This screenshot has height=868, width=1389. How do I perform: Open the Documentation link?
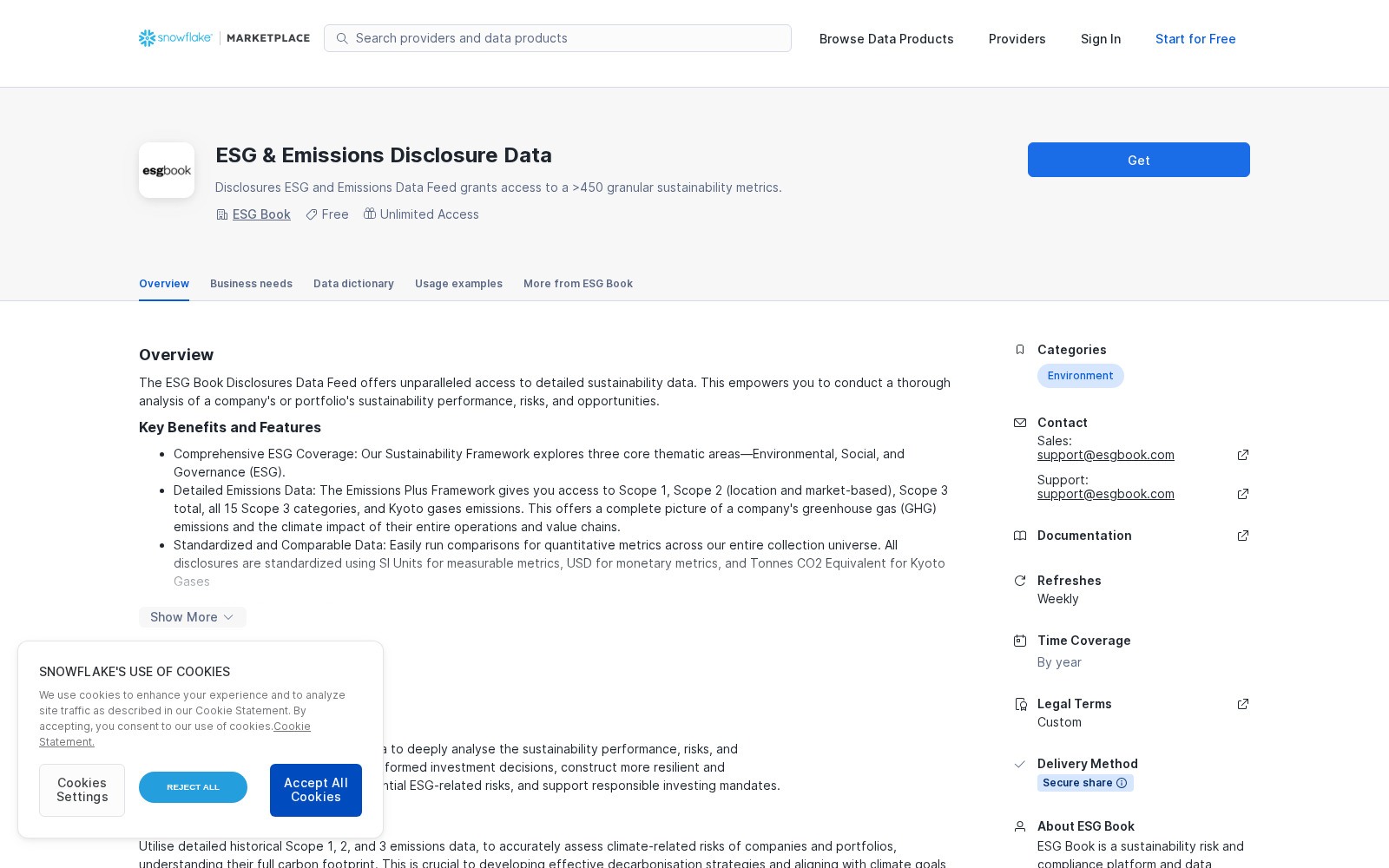1084,536
